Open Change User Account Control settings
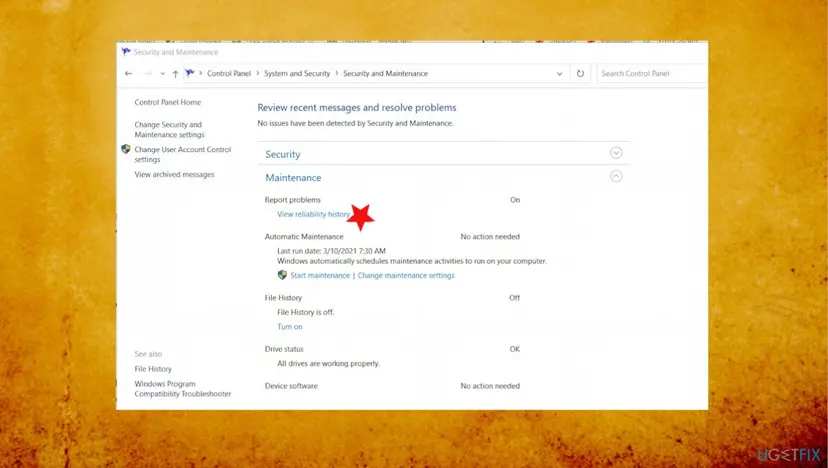Viewport: 828px width, 468px height. point(183,154)
